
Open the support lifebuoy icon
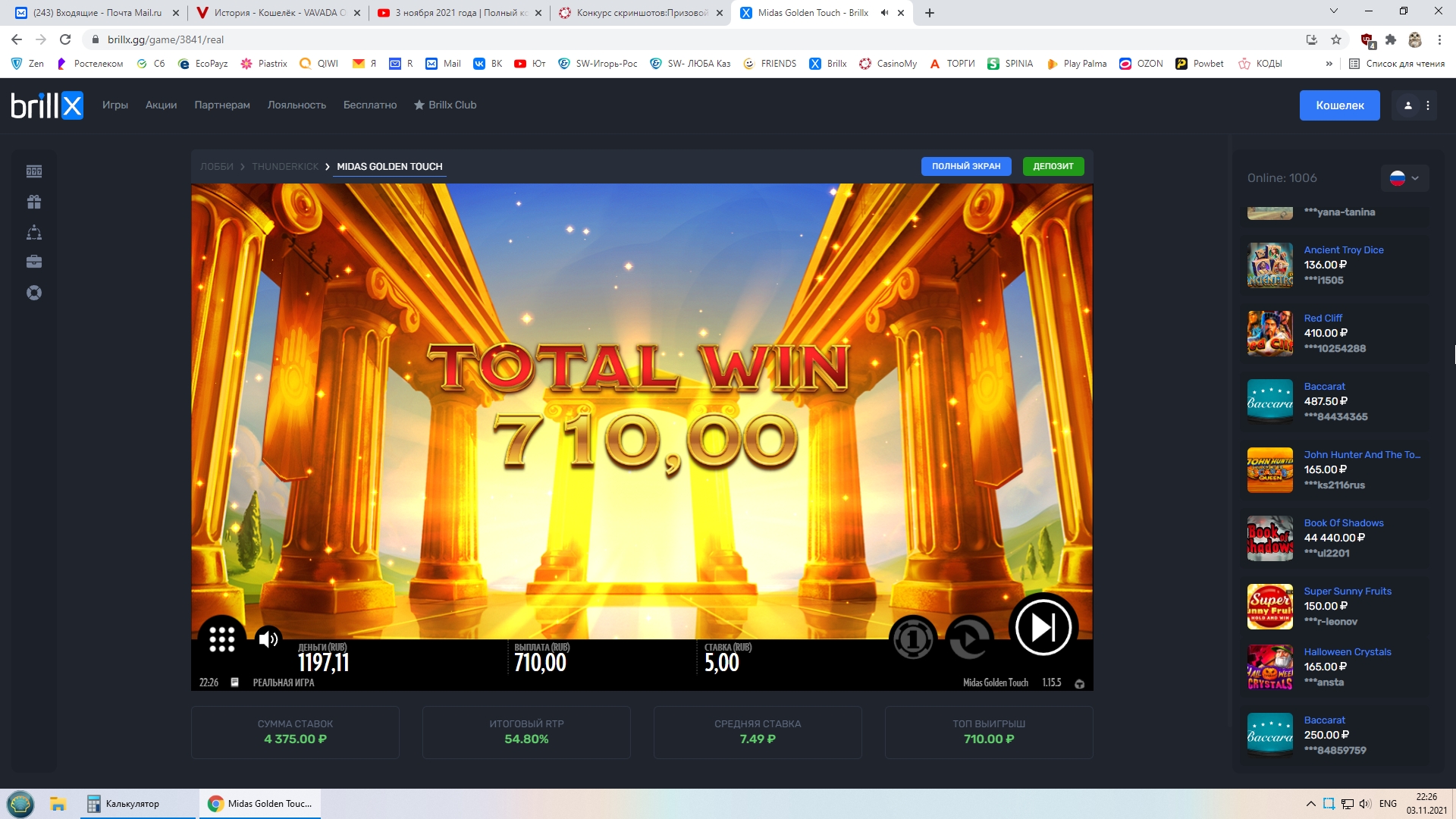tap(34, 293)
